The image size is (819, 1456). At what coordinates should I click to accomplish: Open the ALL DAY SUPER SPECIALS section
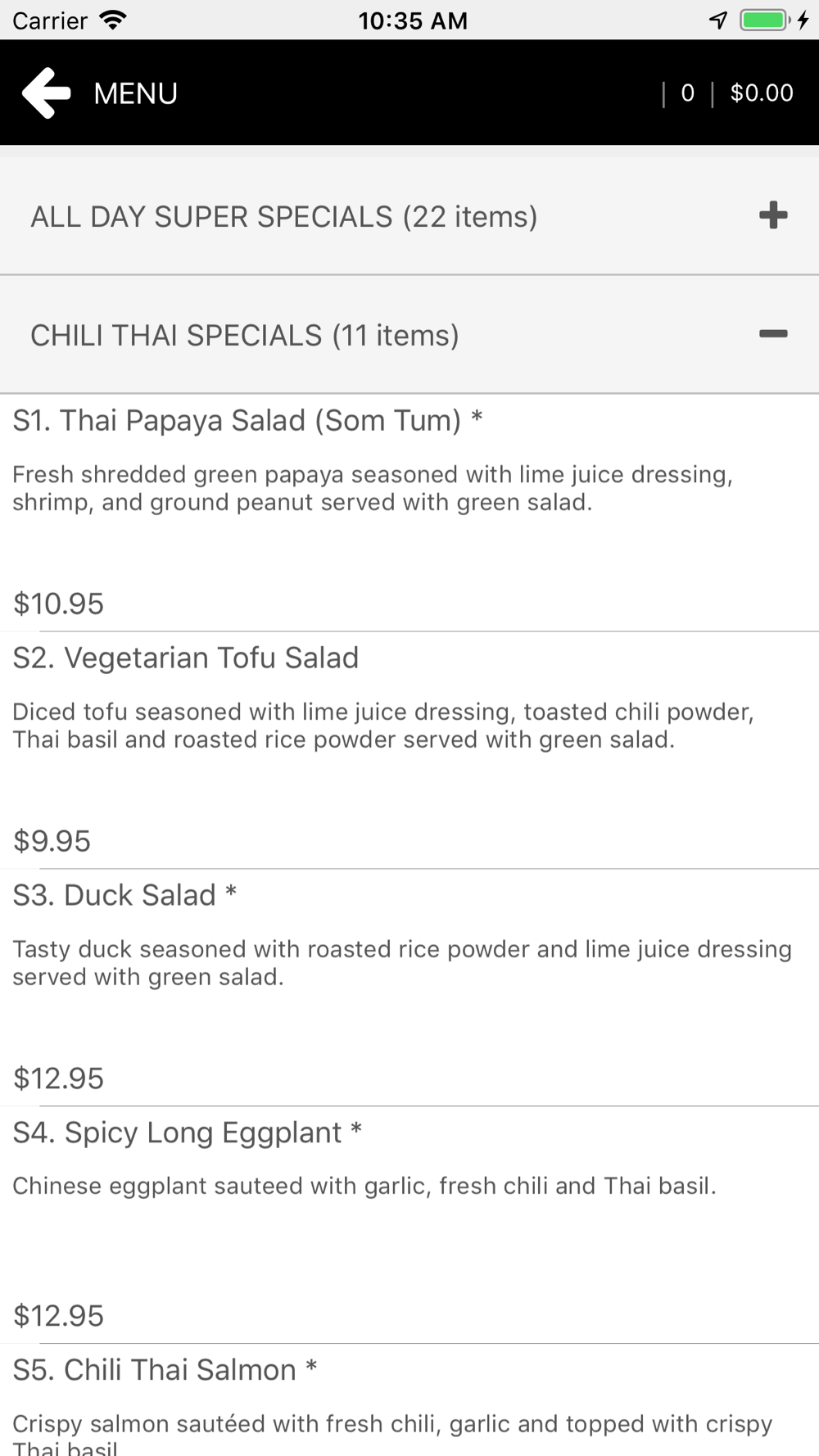[283, 217]
